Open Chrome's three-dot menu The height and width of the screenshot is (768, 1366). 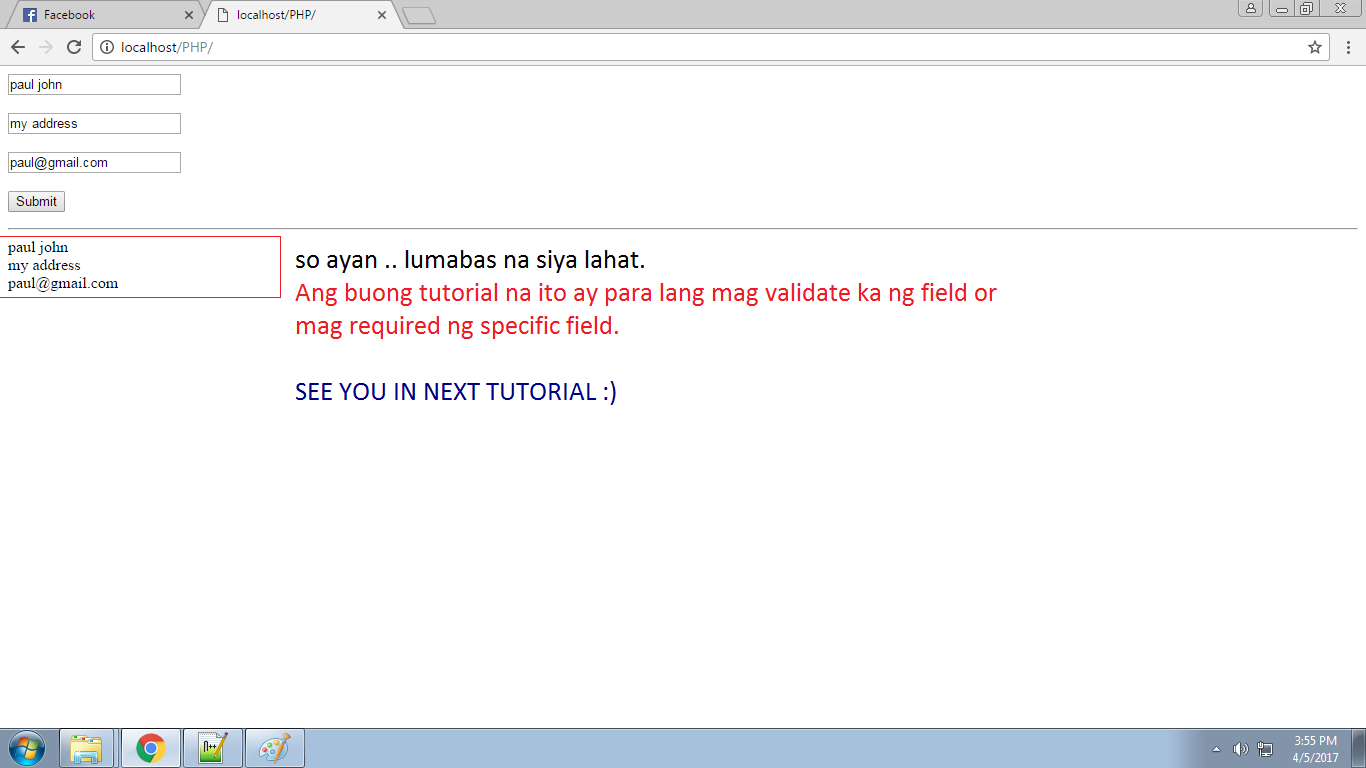click(x=1349, y=46)
